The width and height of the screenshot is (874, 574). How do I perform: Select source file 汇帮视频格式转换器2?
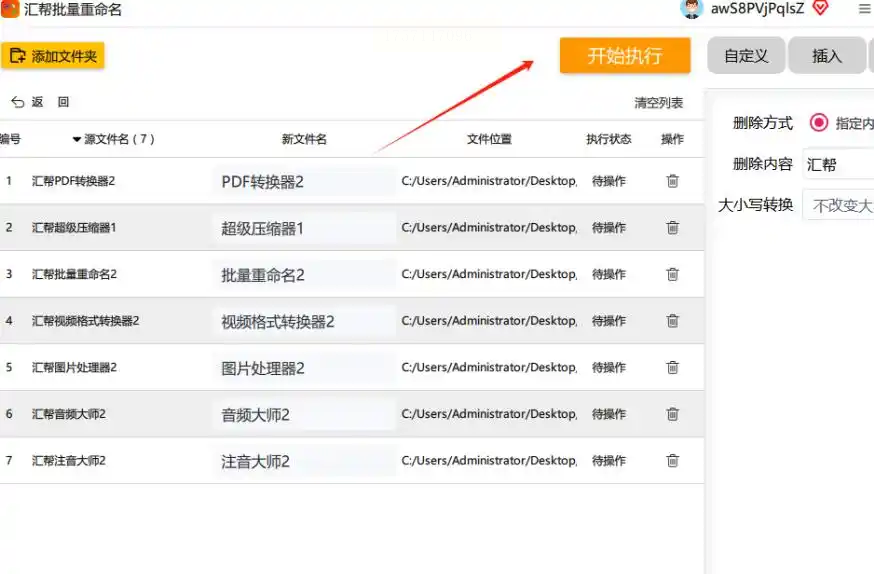pos(86,321)
